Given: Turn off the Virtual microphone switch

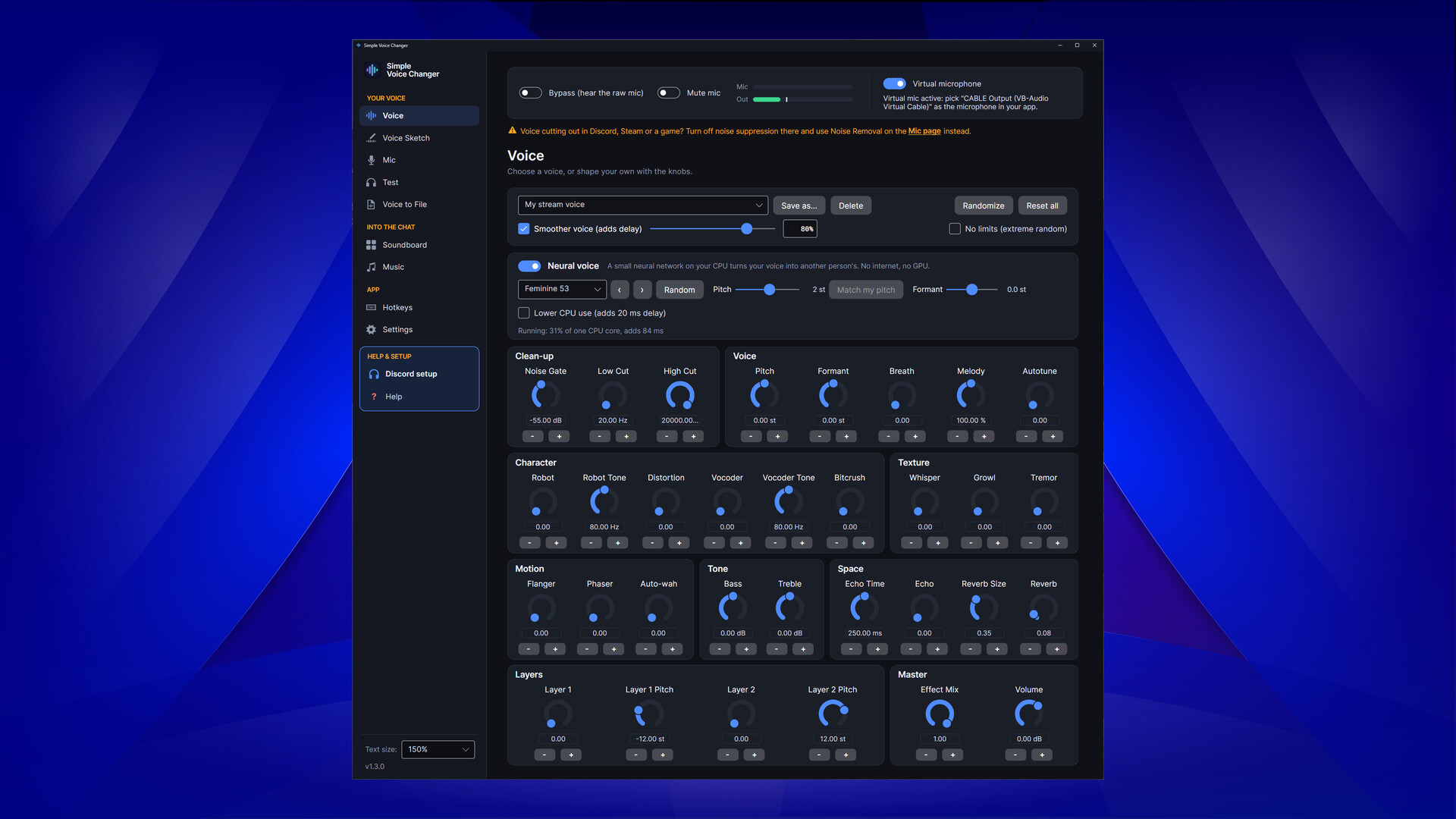Looking at the screenshot, I should 894,83.
